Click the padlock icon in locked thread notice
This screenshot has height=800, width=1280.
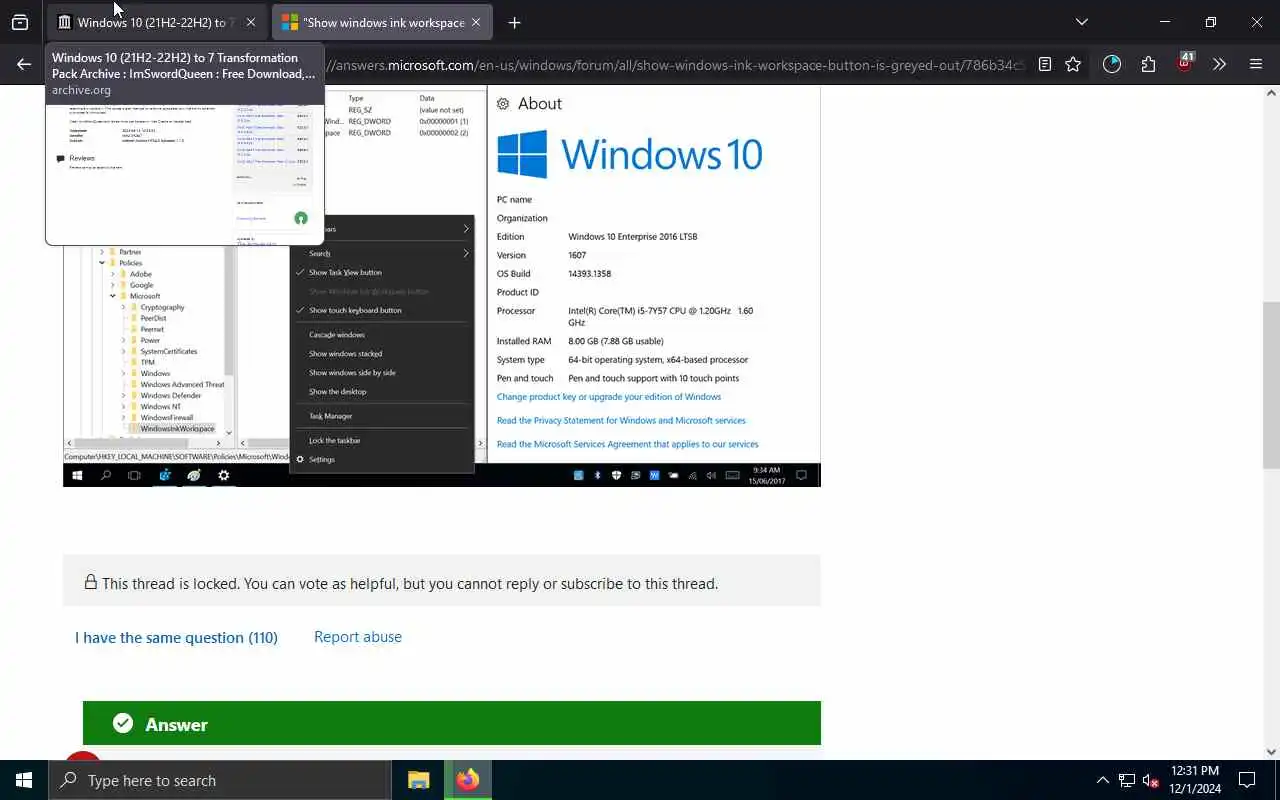click(x=90, y=582)
